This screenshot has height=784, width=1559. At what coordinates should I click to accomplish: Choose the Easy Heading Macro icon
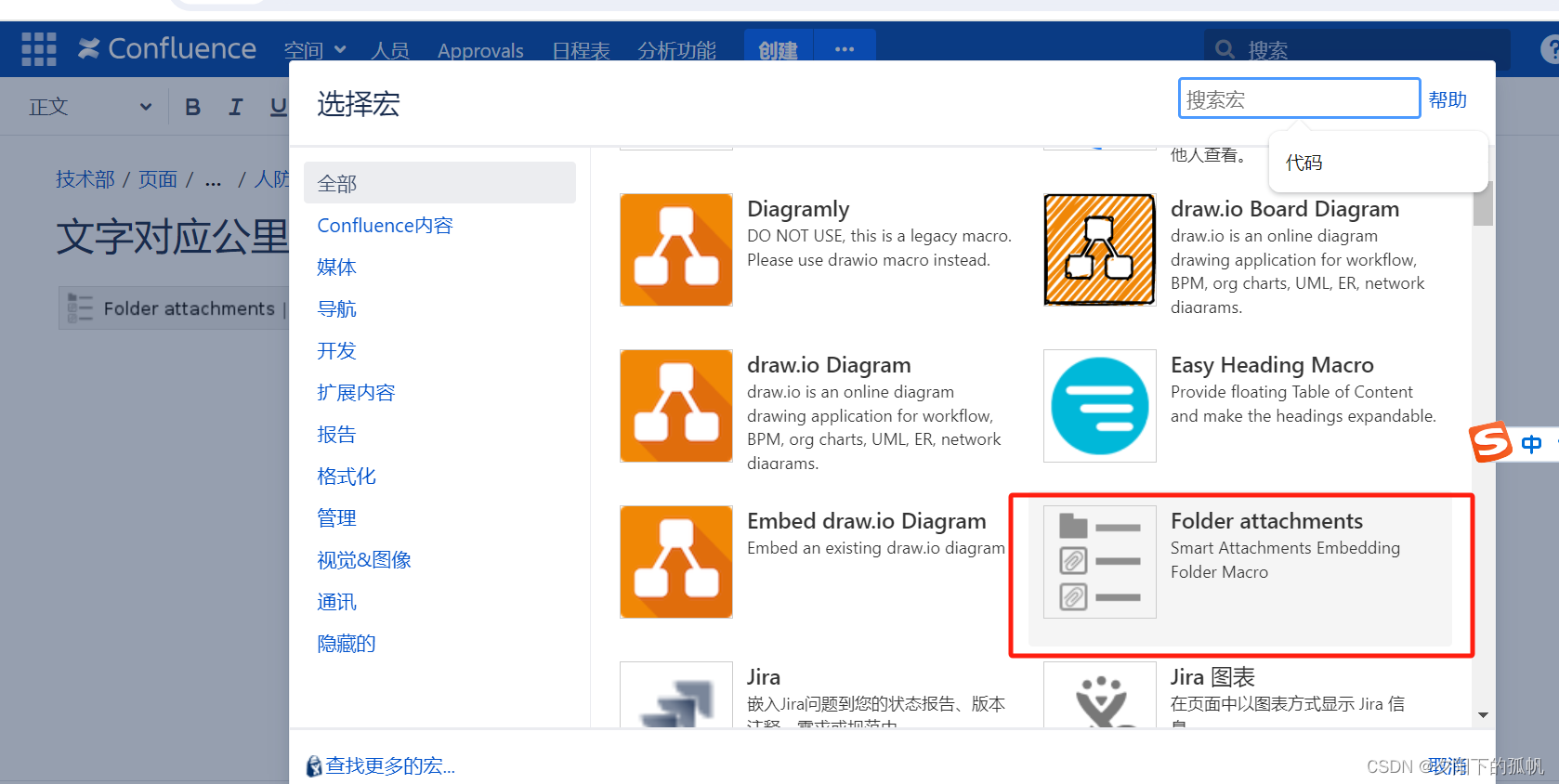(x=1100, y=406)
